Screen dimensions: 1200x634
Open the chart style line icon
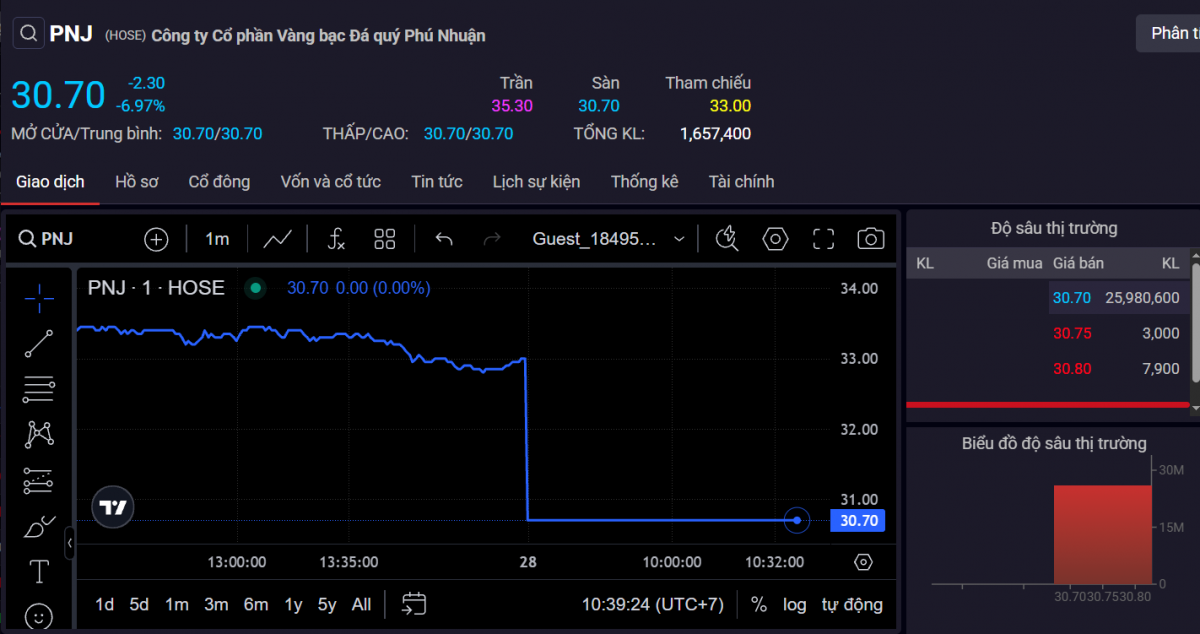coord(277,239)
